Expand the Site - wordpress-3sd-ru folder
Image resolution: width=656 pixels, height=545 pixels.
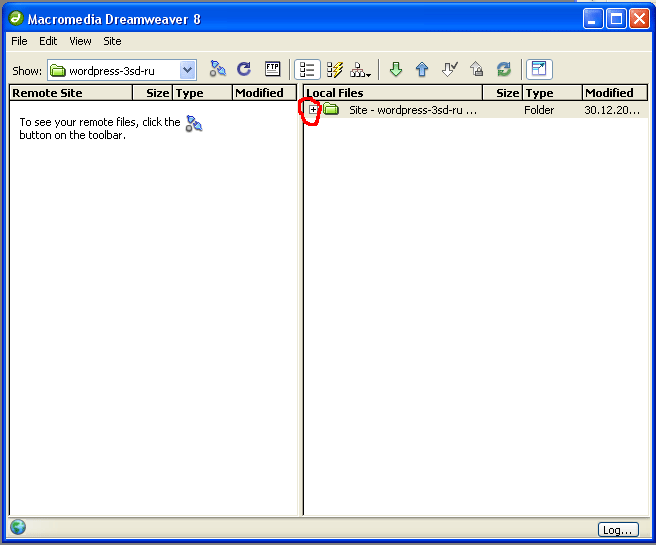tap(313, 110)
